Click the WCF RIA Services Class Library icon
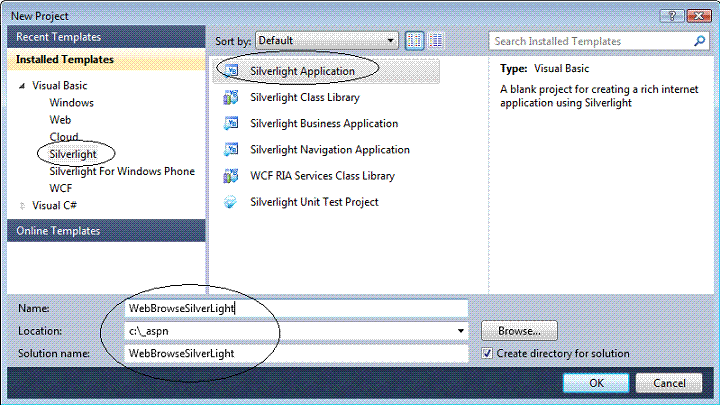 click(x=231, y=176)
